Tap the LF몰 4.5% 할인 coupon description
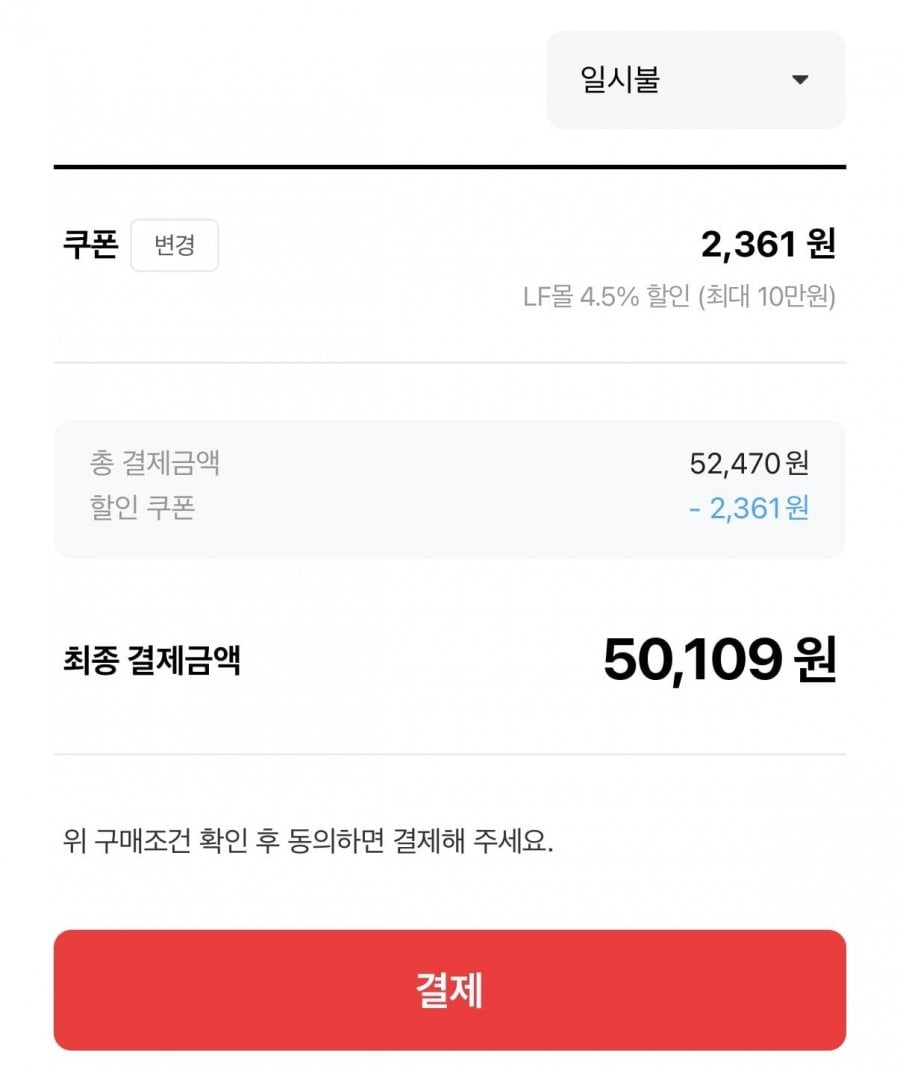900x1070 pixels. pyautogui.click(x=606, y=297)
